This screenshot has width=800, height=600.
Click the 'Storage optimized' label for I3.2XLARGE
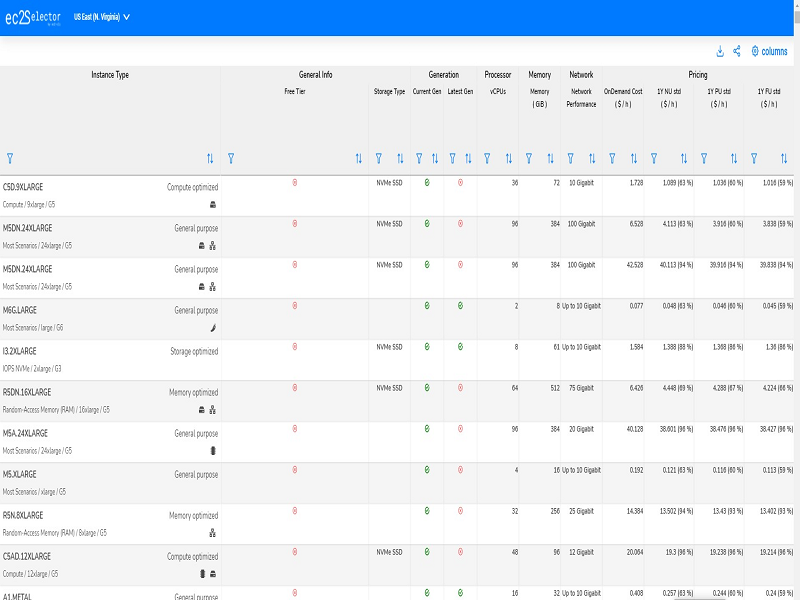194,352
